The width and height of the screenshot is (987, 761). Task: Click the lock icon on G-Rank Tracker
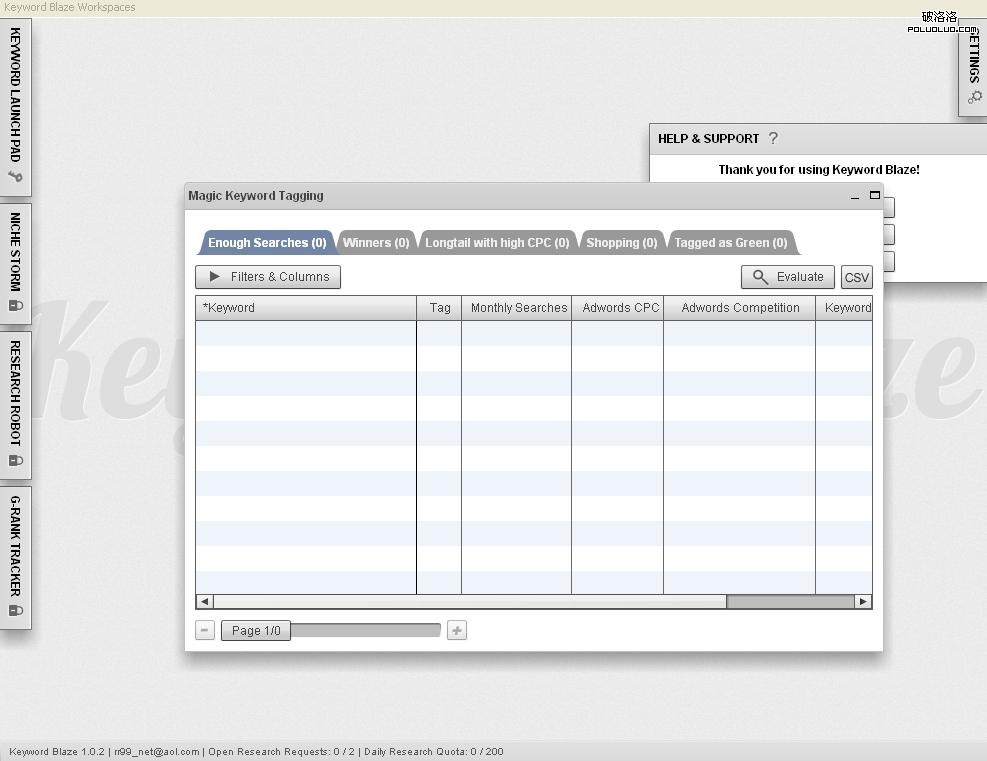click(15, 611)
